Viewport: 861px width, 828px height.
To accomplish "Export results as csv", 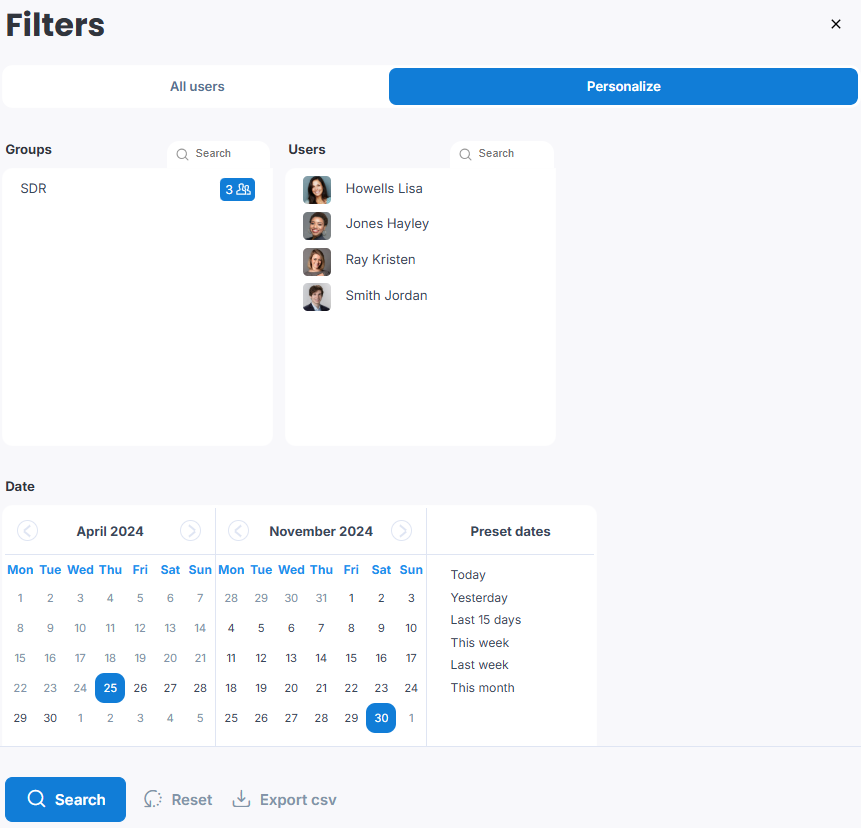I will coord(284,799).
